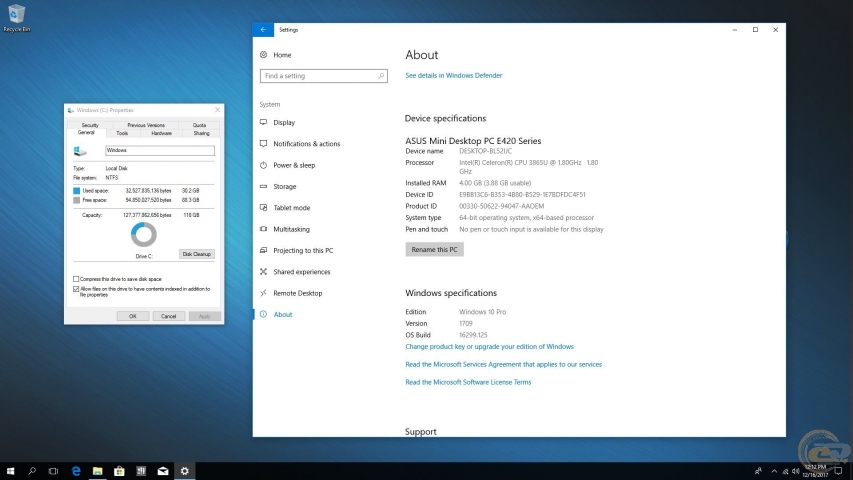Click the volume speaker icon in tray
853x480 pixels.
[x=795, y=471]
